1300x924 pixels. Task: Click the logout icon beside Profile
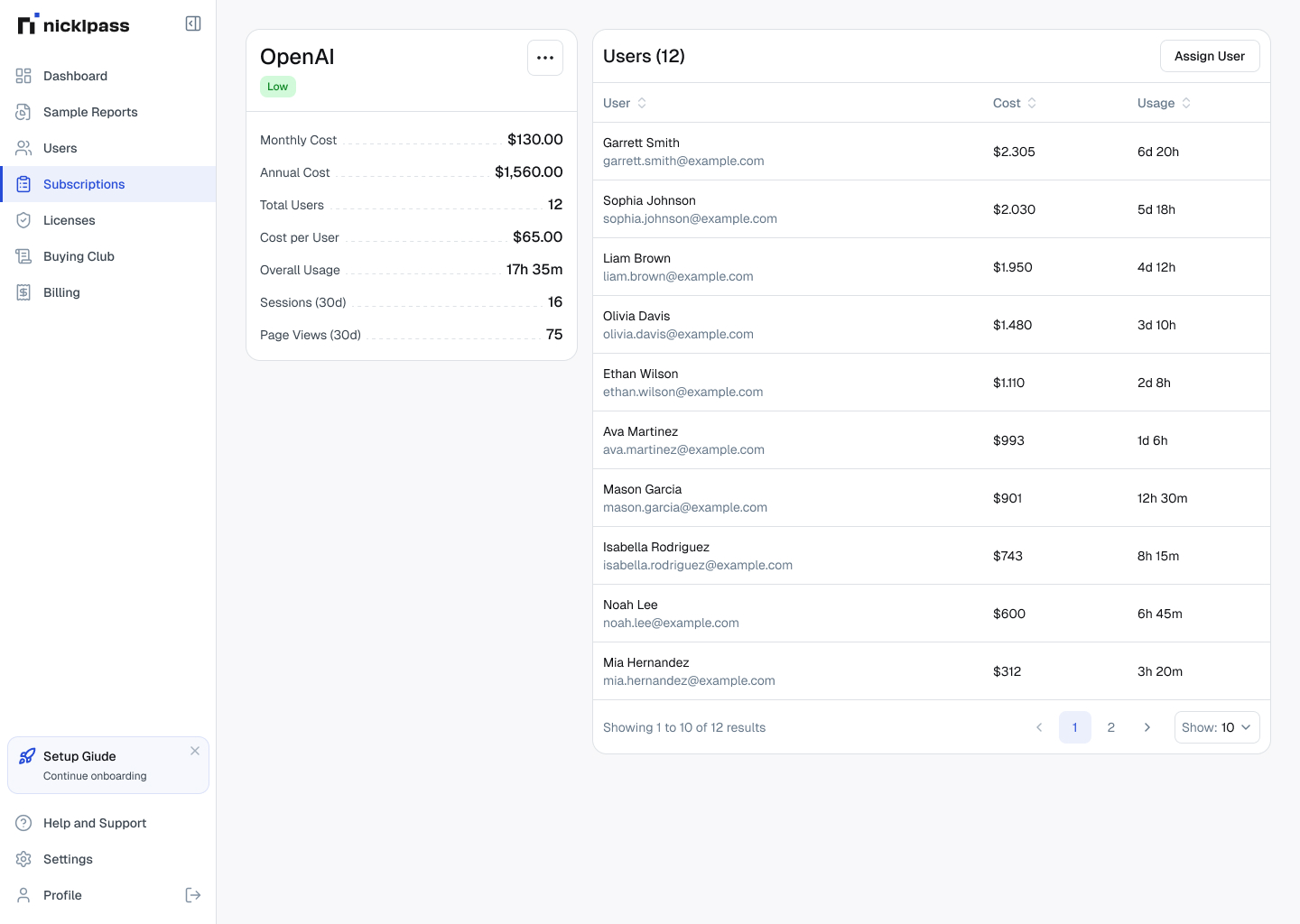pyautogui.click(x=193, y=895)
